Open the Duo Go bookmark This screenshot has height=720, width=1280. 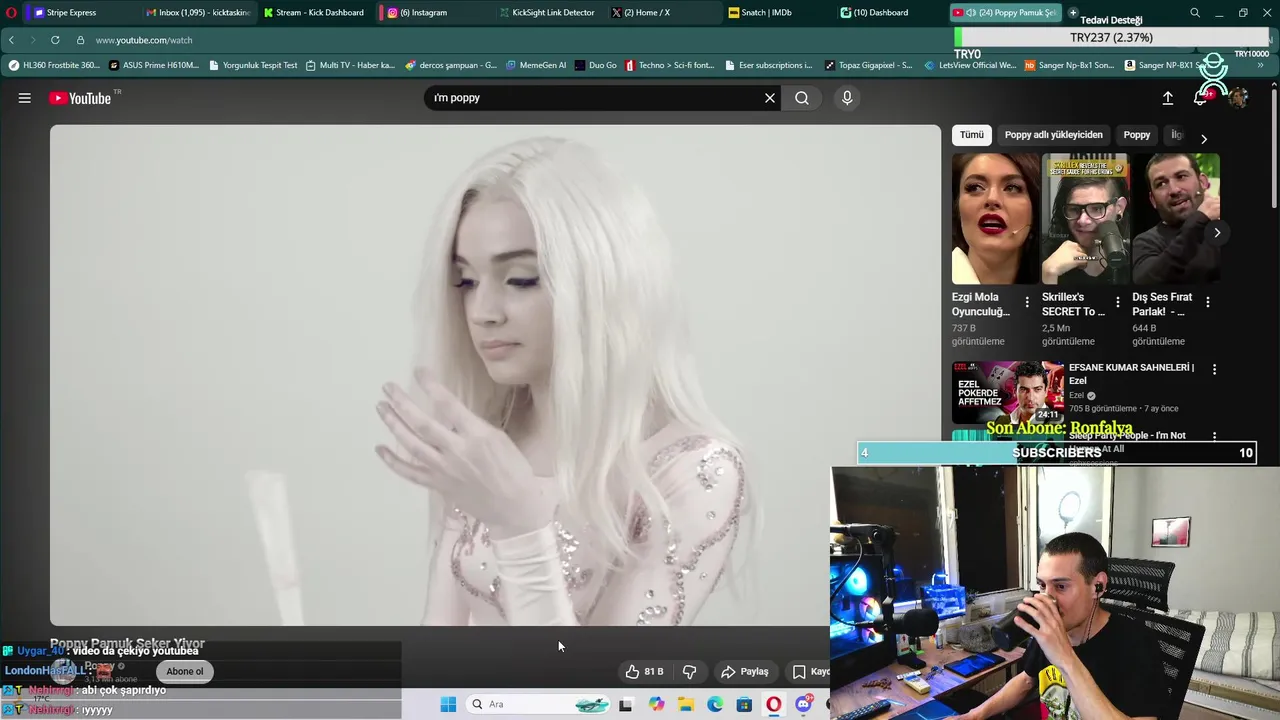[596, 65]
